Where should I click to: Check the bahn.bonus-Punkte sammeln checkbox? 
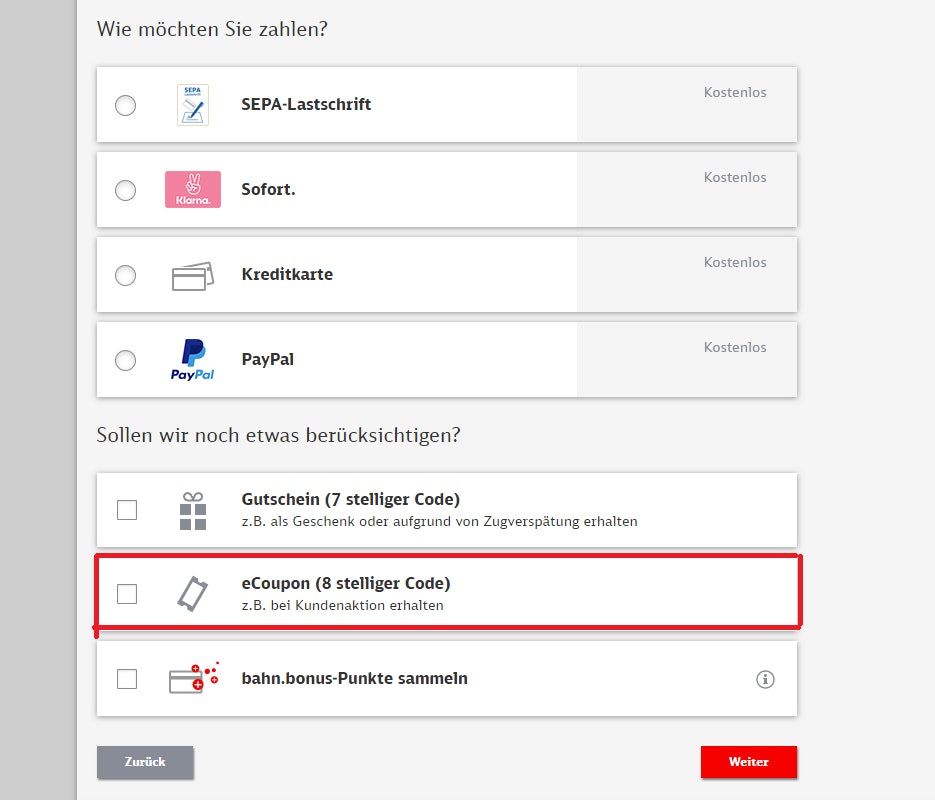point(127,679)
